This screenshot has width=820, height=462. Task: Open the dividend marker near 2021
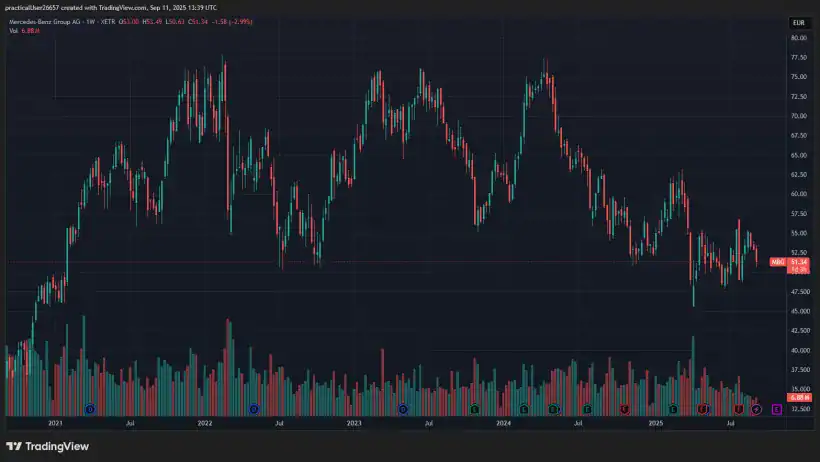(x=91, y=408)
